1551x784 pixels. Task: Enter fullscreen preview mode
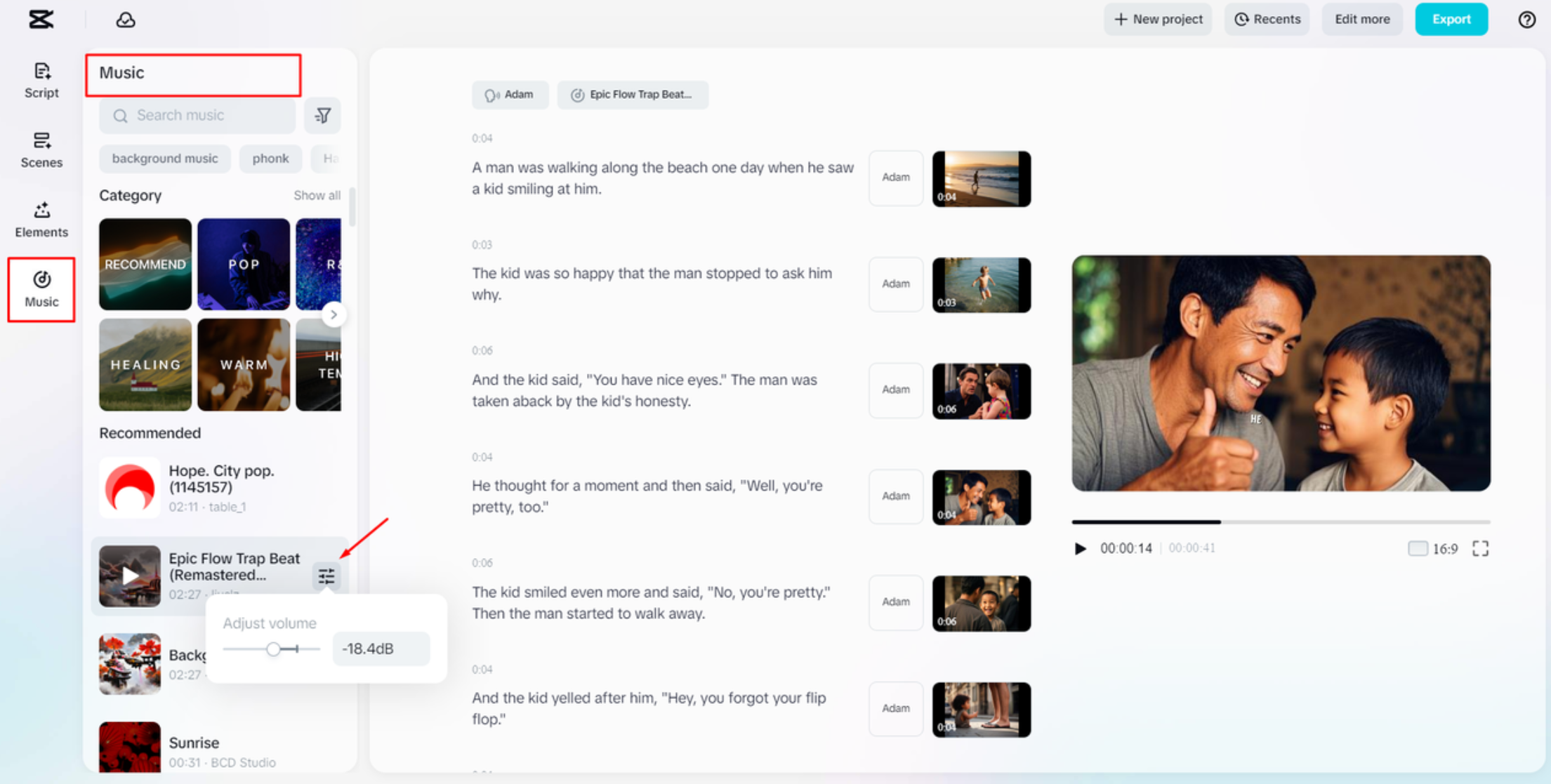[x=1480, y=548]
